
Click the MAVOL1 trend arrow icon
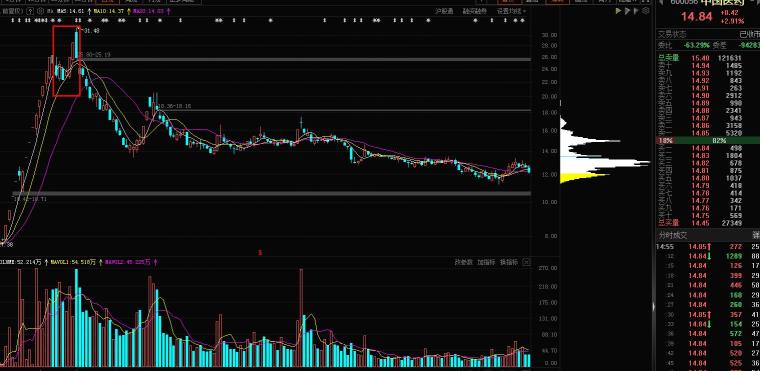click(x=100, y=262)
